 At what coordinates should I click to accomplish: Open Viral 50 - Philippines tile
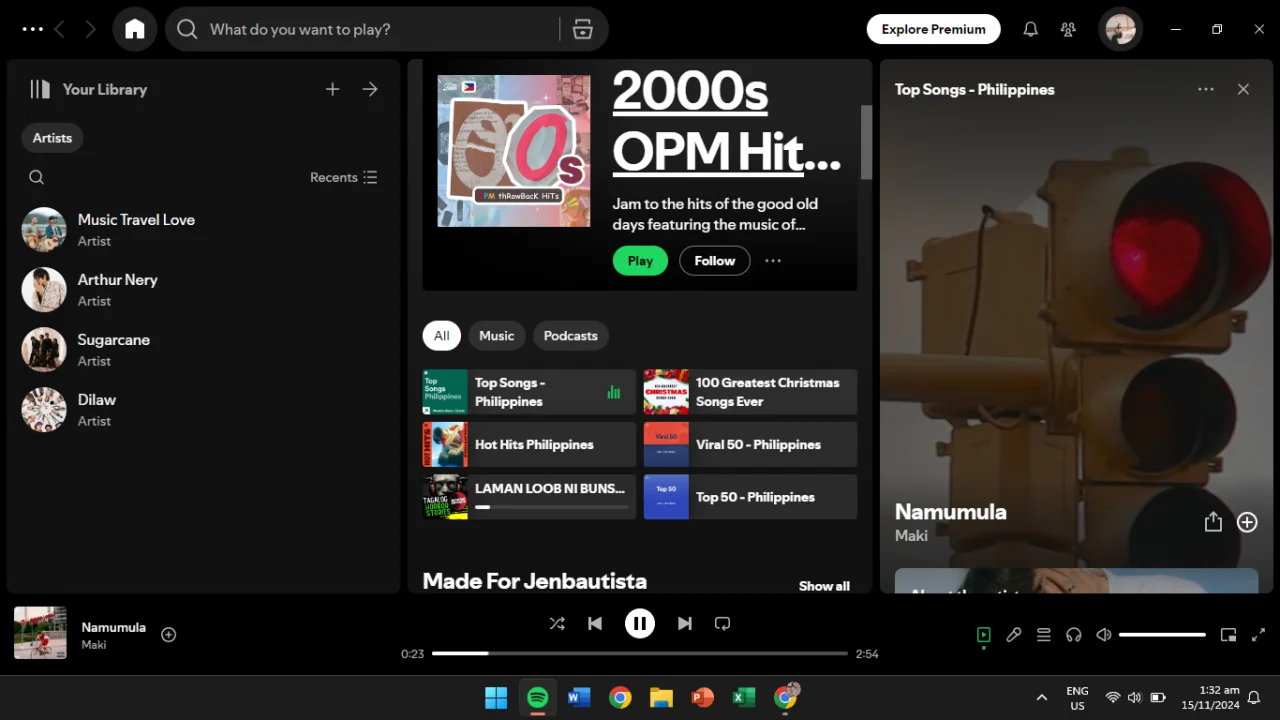coord(750,445)
